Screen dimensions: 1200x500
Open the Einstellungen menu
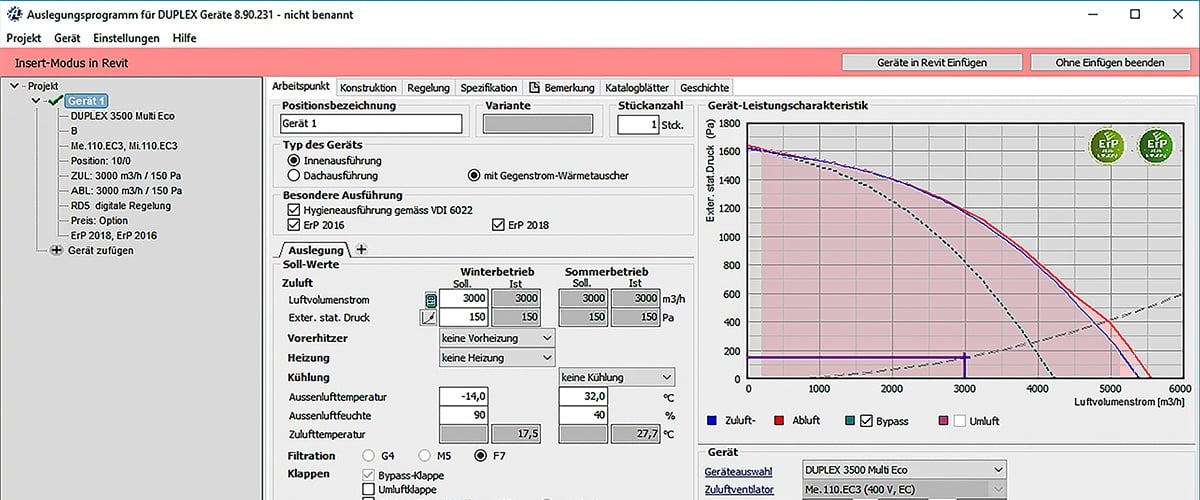pyautogui.click(x=126, y=38)
